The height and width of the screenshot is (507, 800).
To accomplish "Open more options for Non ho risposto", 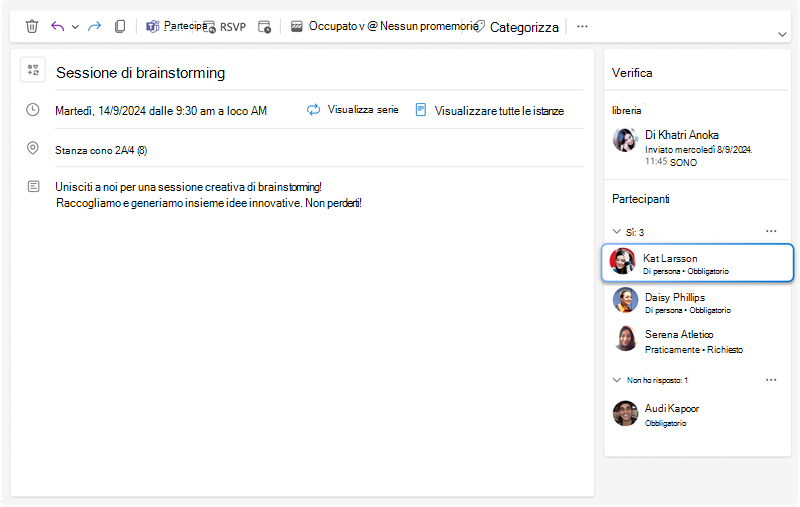I will (771, 380).
